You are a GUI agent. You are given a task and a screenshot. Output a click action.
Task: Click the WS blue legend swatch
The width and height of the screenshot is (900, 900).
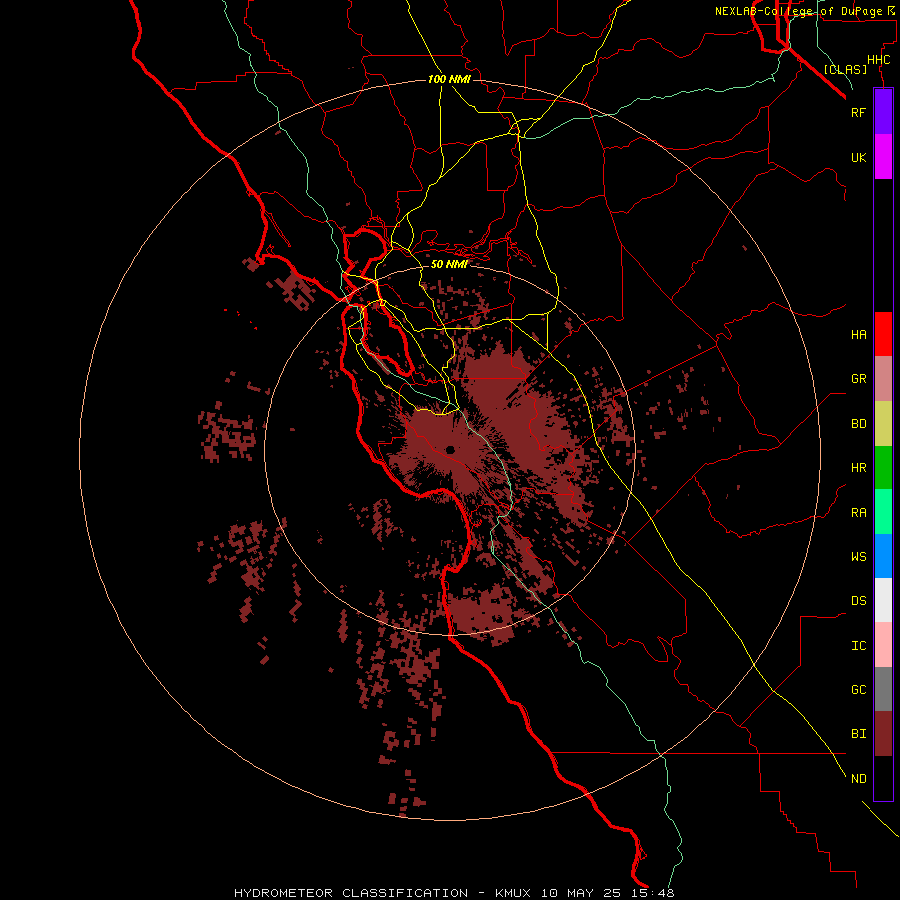[883, 556]
